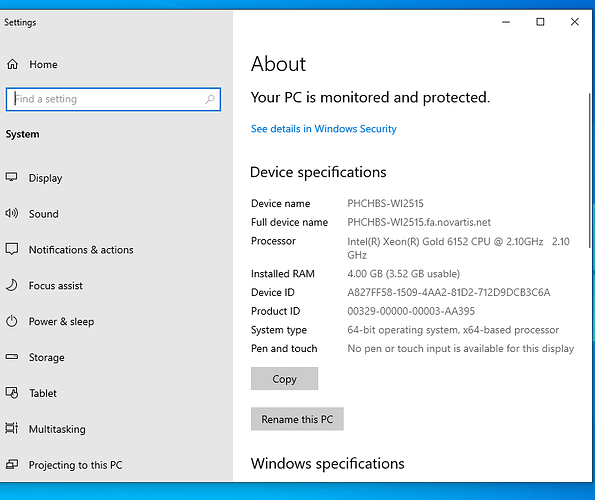
Task: Click the No pen or touch input text
Action: pyautogui.click(x=460, y=348)
